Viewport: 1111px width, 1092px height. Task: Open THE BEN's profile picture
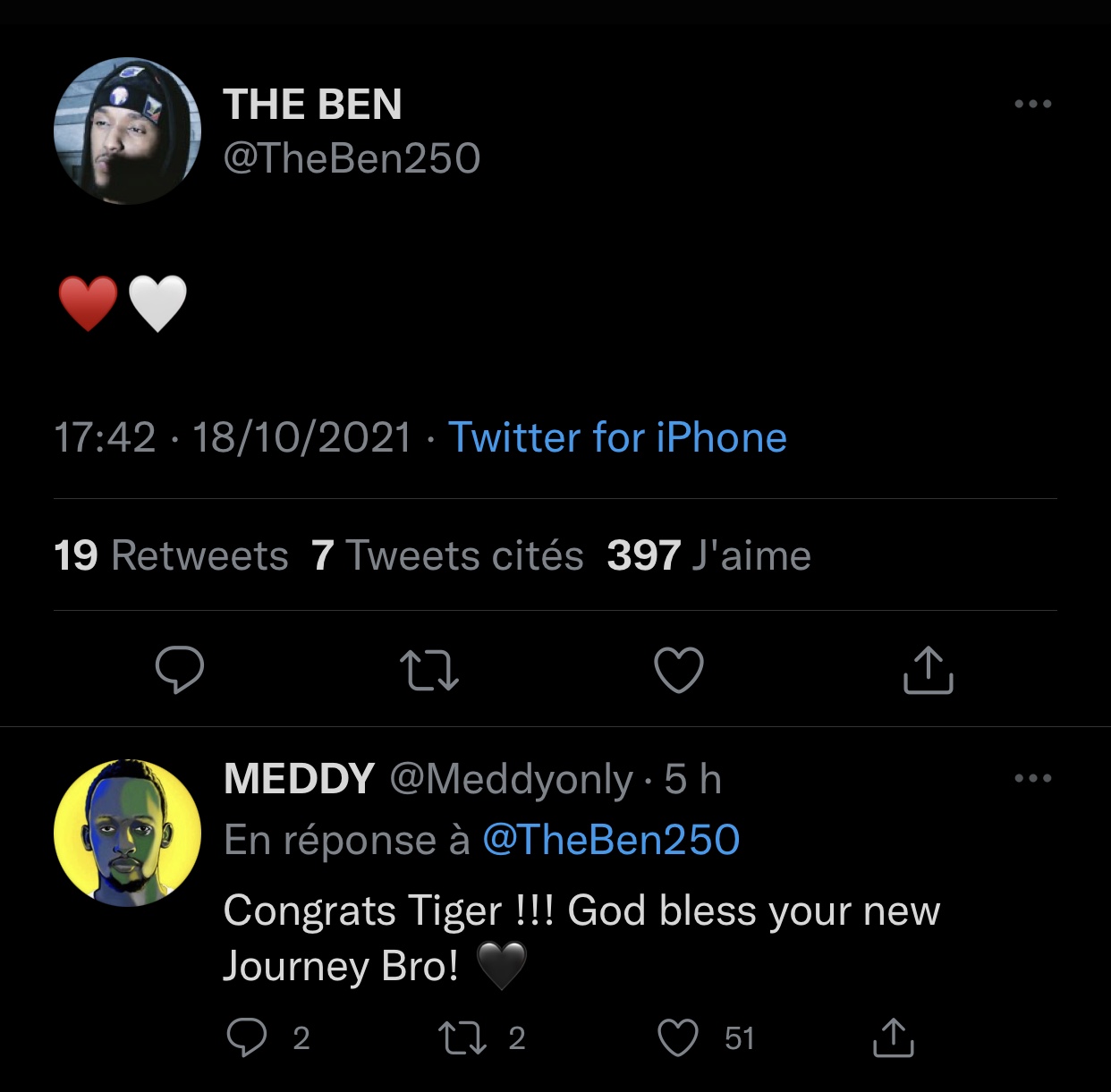127,131
